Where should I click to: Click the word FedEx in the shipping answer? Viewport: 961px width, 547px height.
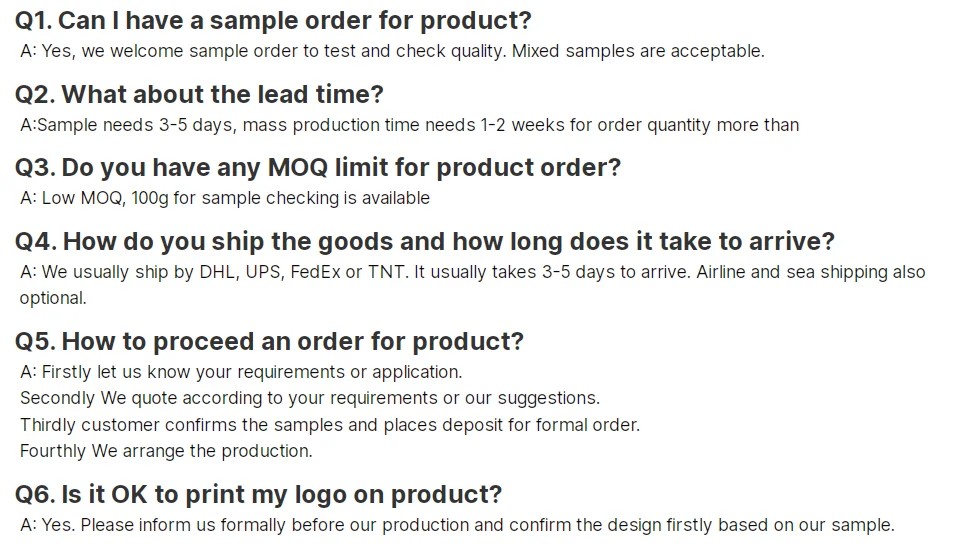pos(315,272)
